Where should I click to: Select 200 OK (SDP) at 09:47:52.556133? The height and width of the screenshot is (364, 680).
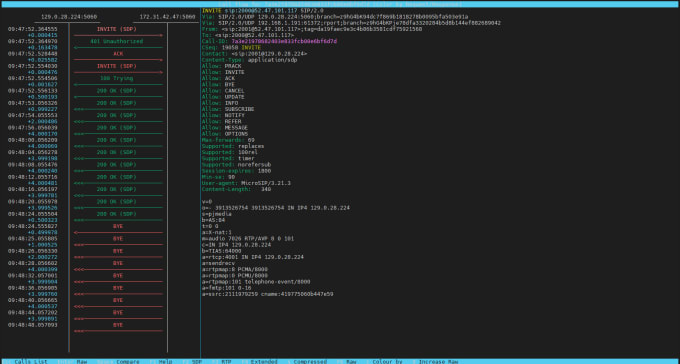(x=116, y=91)
